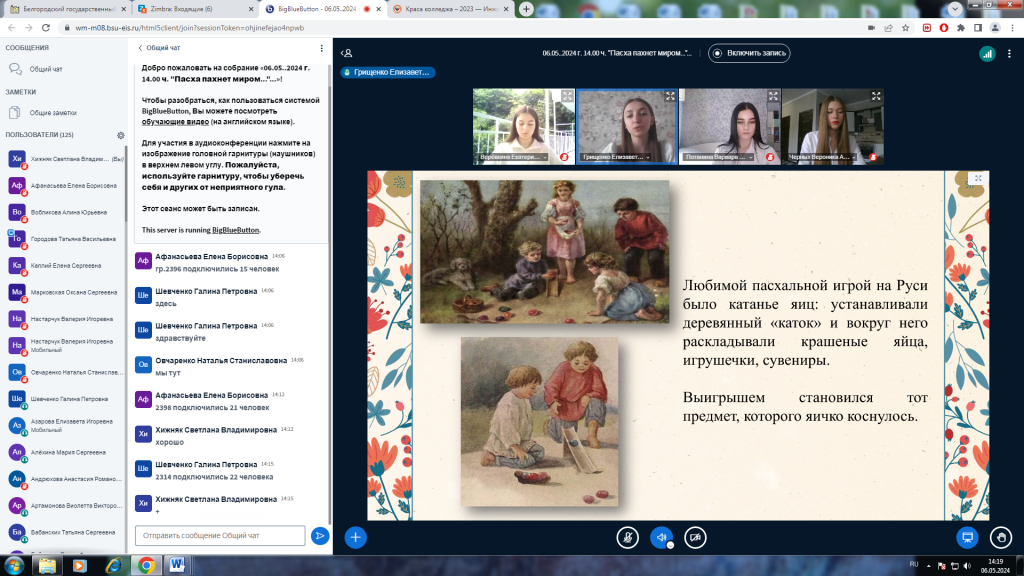
Task: Expand Черных Вероника webcam name dropdown
Action: 822,157
